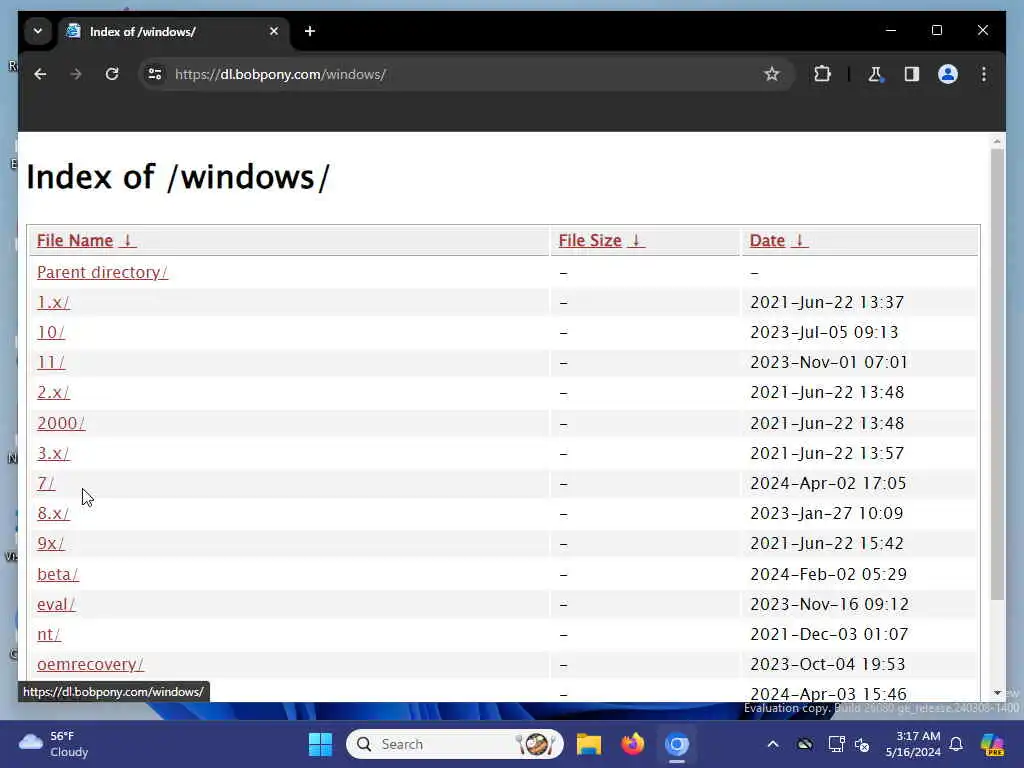Screen dimensions: 1024x768
Task: Reload the current page
Action: click(x=112, y=74)
